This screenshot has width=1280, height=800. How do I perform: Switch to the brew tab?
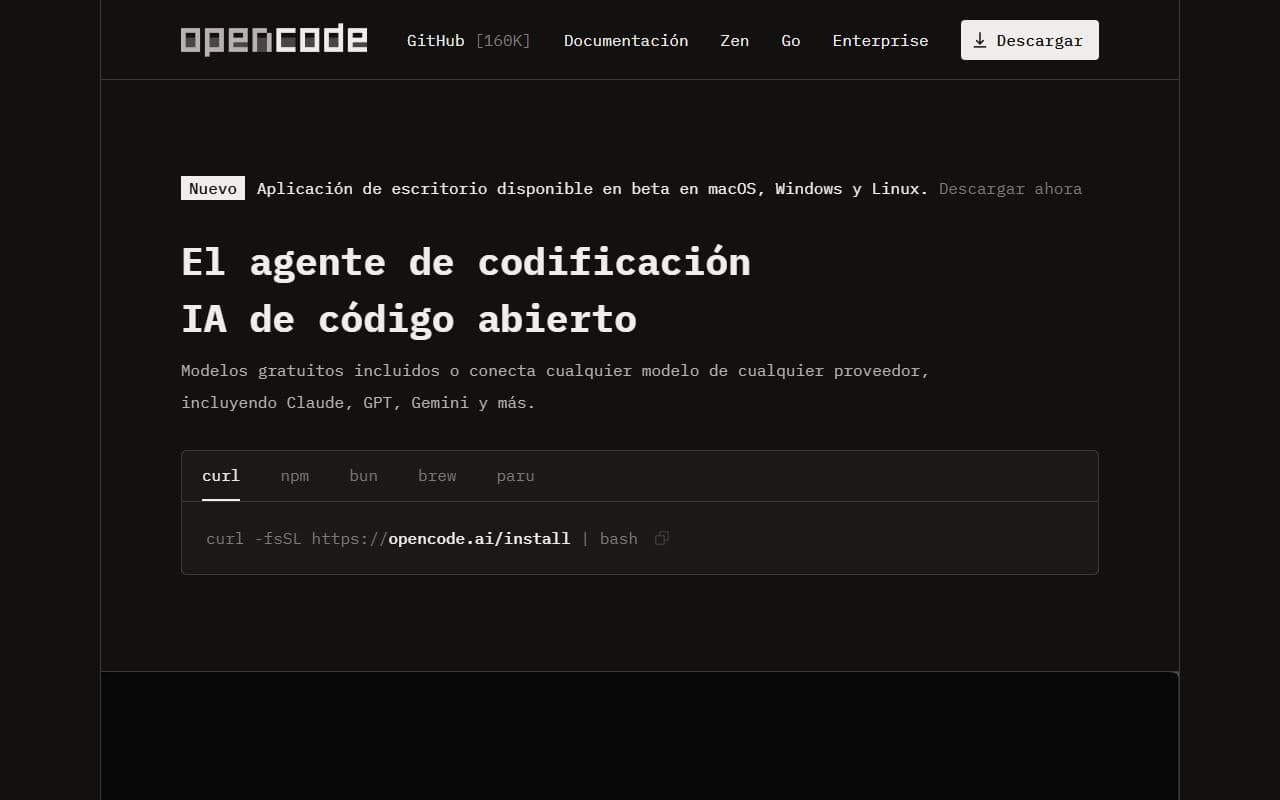[437, 476]
